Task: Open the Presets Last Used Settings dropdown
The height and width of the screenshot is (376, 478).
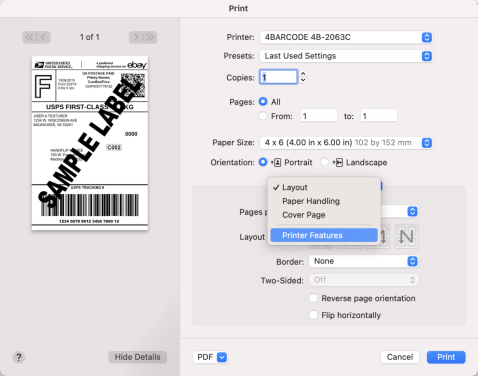Action: coord(346,56)
